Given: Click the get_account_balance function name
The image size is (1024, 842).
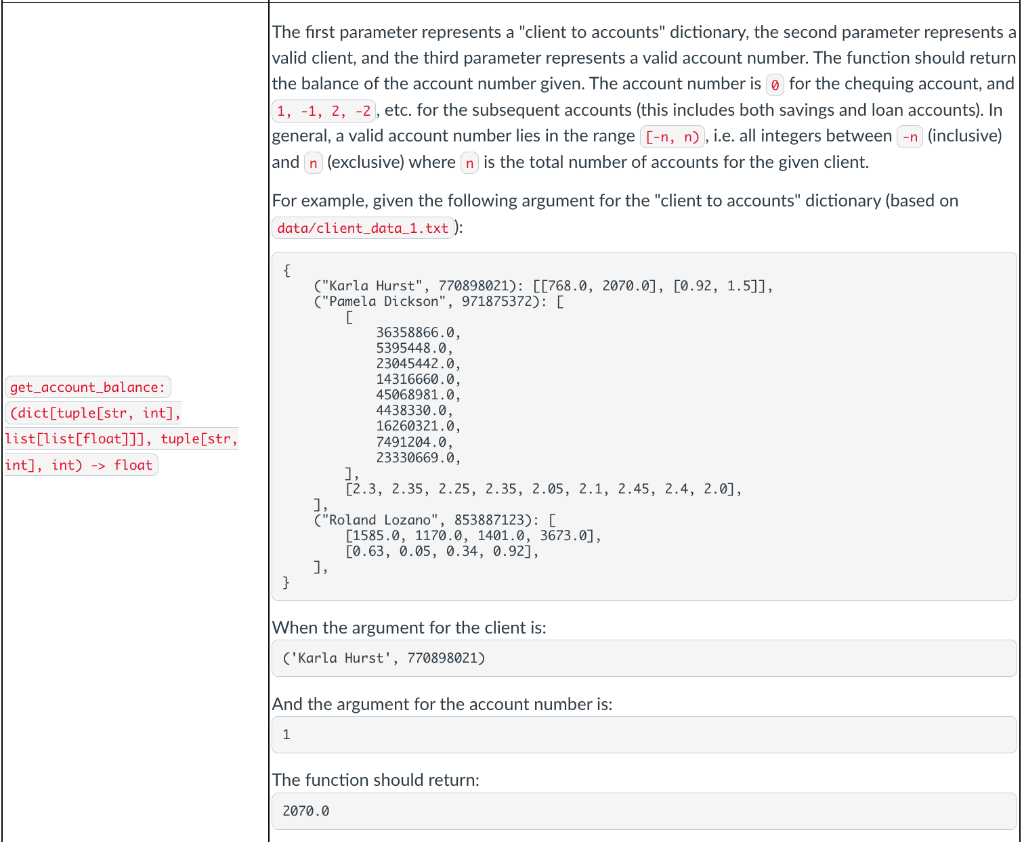Looking at the screenshot, I should 88,387.
